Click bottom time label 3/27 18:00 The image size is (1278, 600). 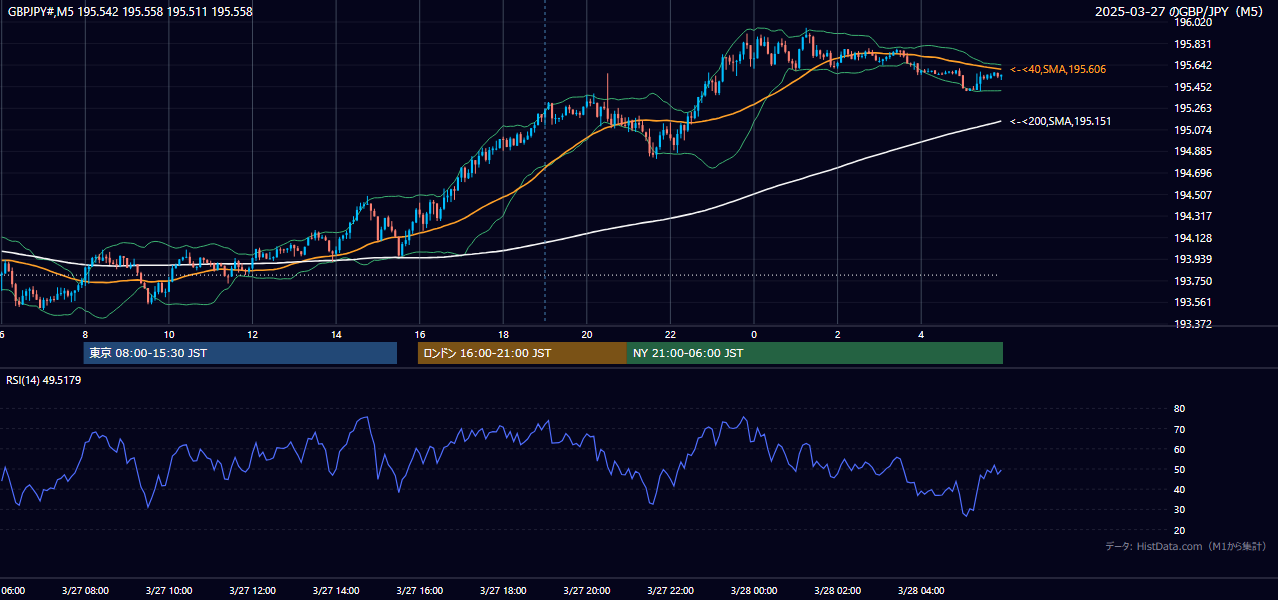coord(503,591)
